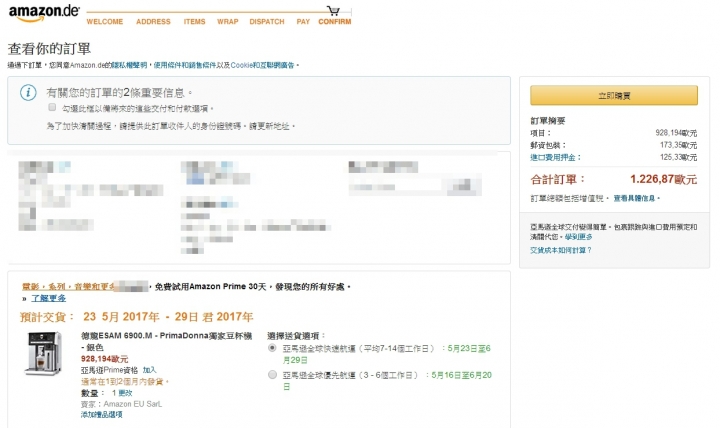
Task: Click the 訂單摘要 order summary heading
Action: 548,121
